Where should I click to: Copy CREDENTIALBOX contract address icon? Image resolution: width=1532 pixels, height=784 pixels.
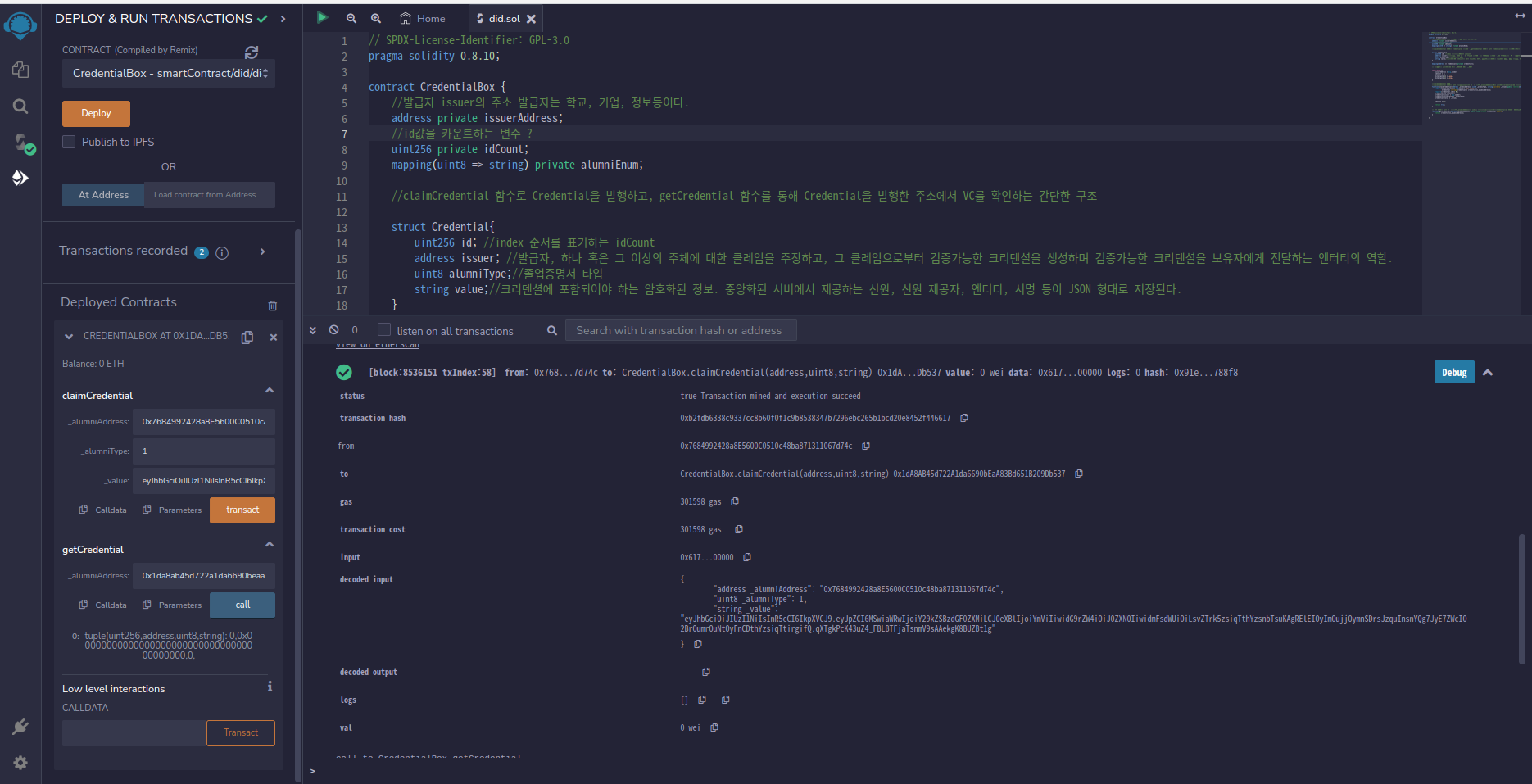pos(247,338)
